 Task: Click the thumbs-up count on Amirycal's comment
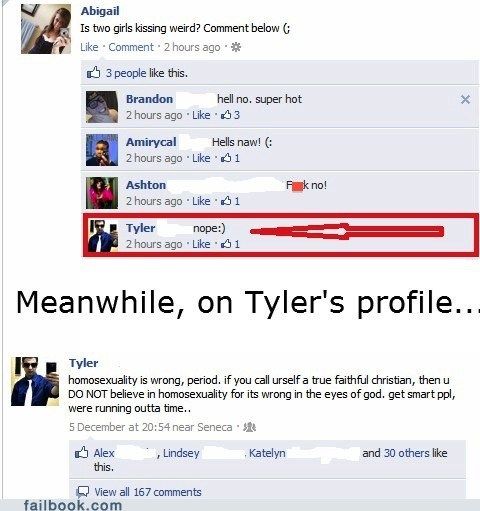pos(230,158)
